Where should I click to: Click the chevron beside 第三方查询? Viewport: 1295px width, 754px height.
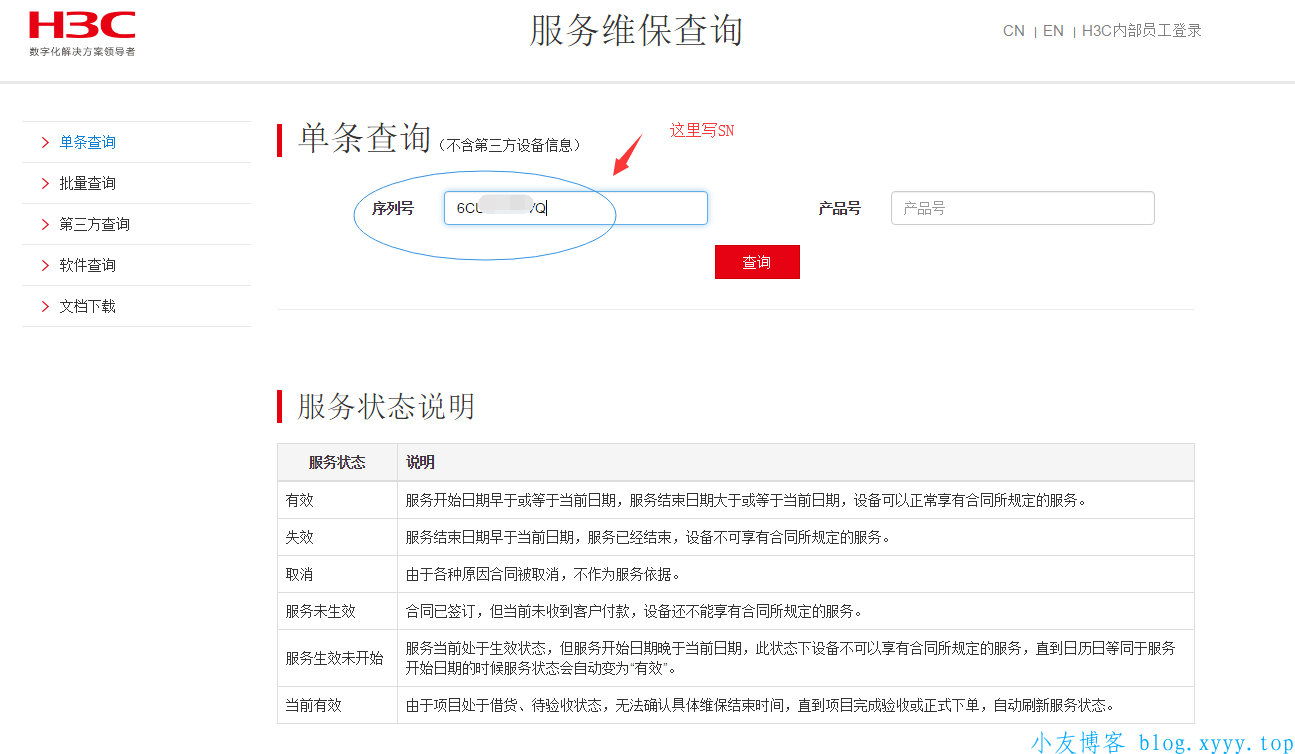pyautogui.click(x=45, y=225)
